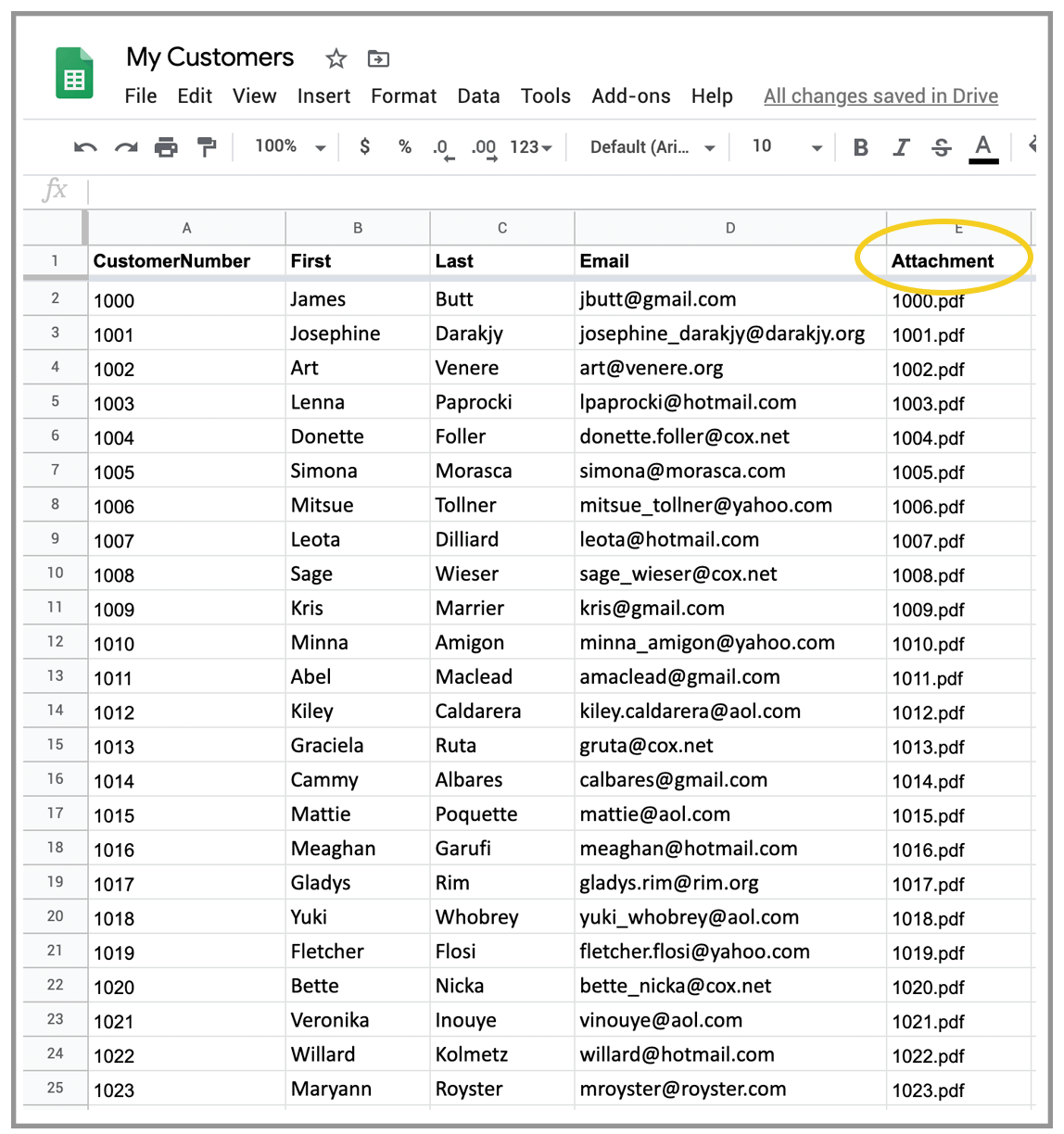Toggle bold formatting
Screen dimensions: 1064x1134
click(861, 147)
